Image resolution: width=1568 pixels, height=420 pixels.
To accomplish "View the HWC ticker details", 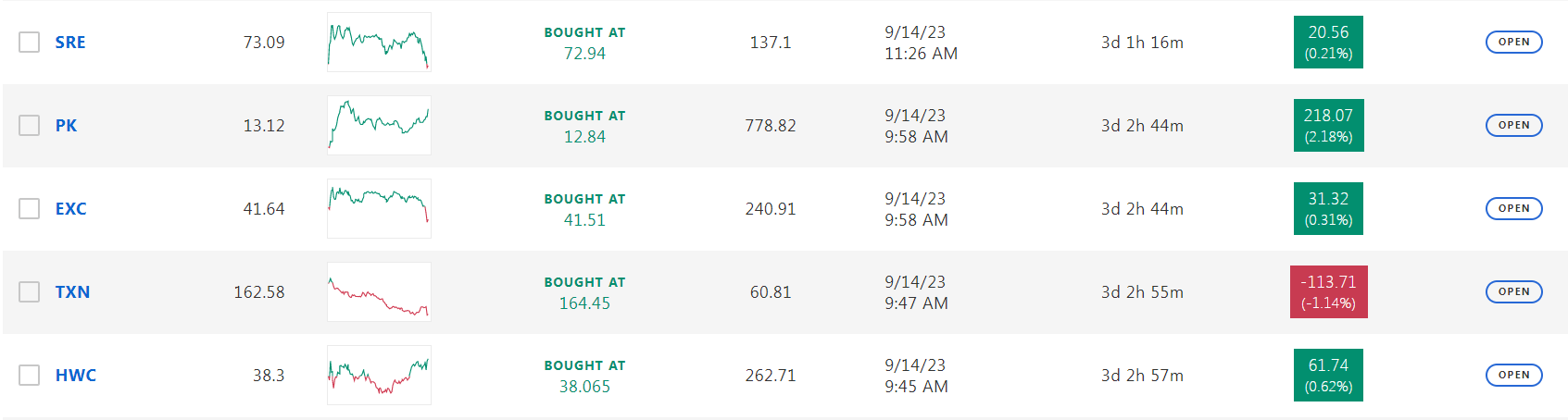I will [x=75, y=376].
